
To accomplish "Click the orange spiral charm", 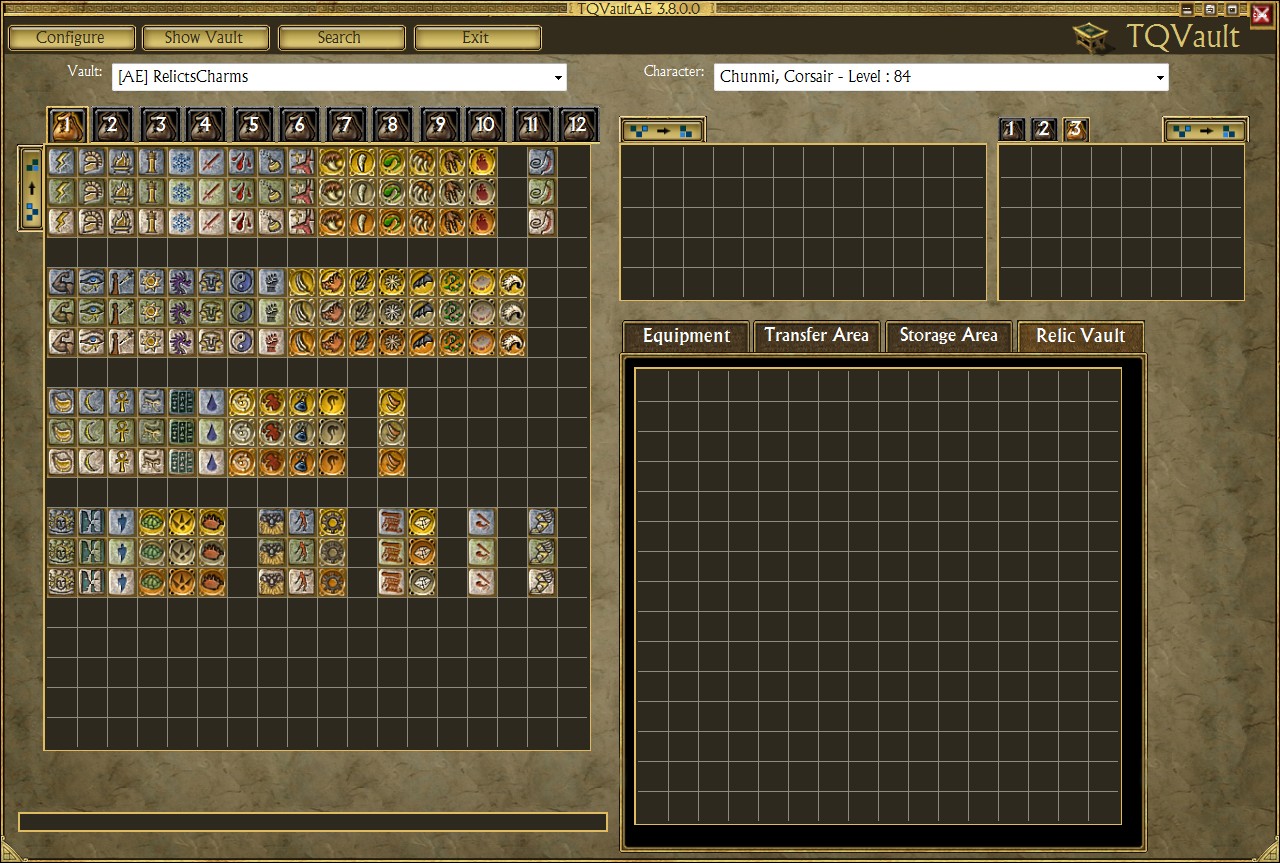I will [x=242, y=462].
